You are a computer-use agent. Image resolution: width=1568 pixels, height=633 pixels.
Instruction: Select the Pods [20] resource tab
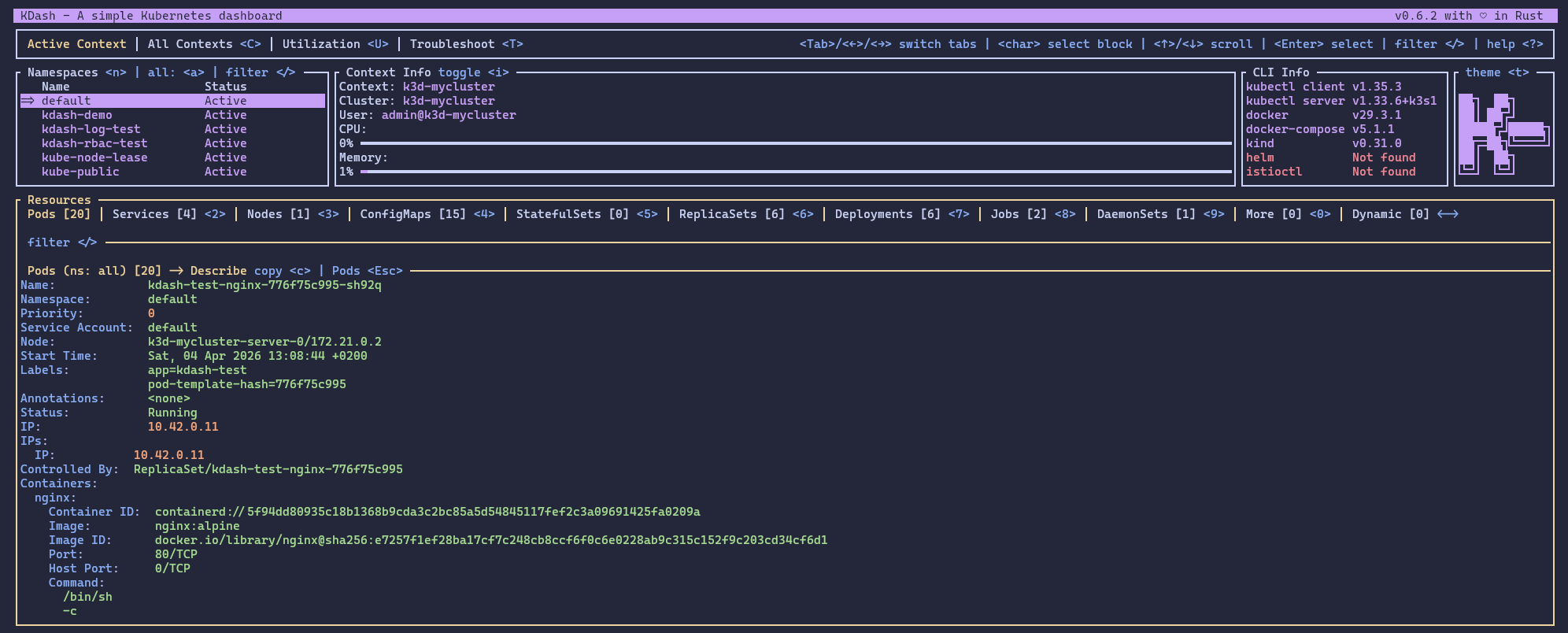[59, 214]
